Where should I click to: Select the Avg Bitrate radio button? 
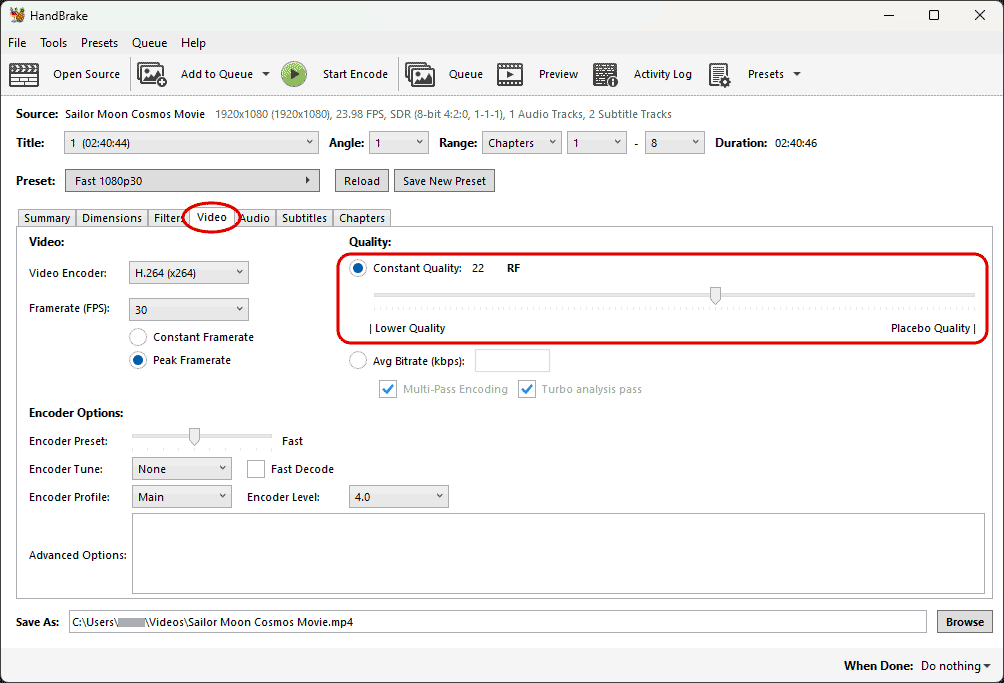tap(358, 361)
